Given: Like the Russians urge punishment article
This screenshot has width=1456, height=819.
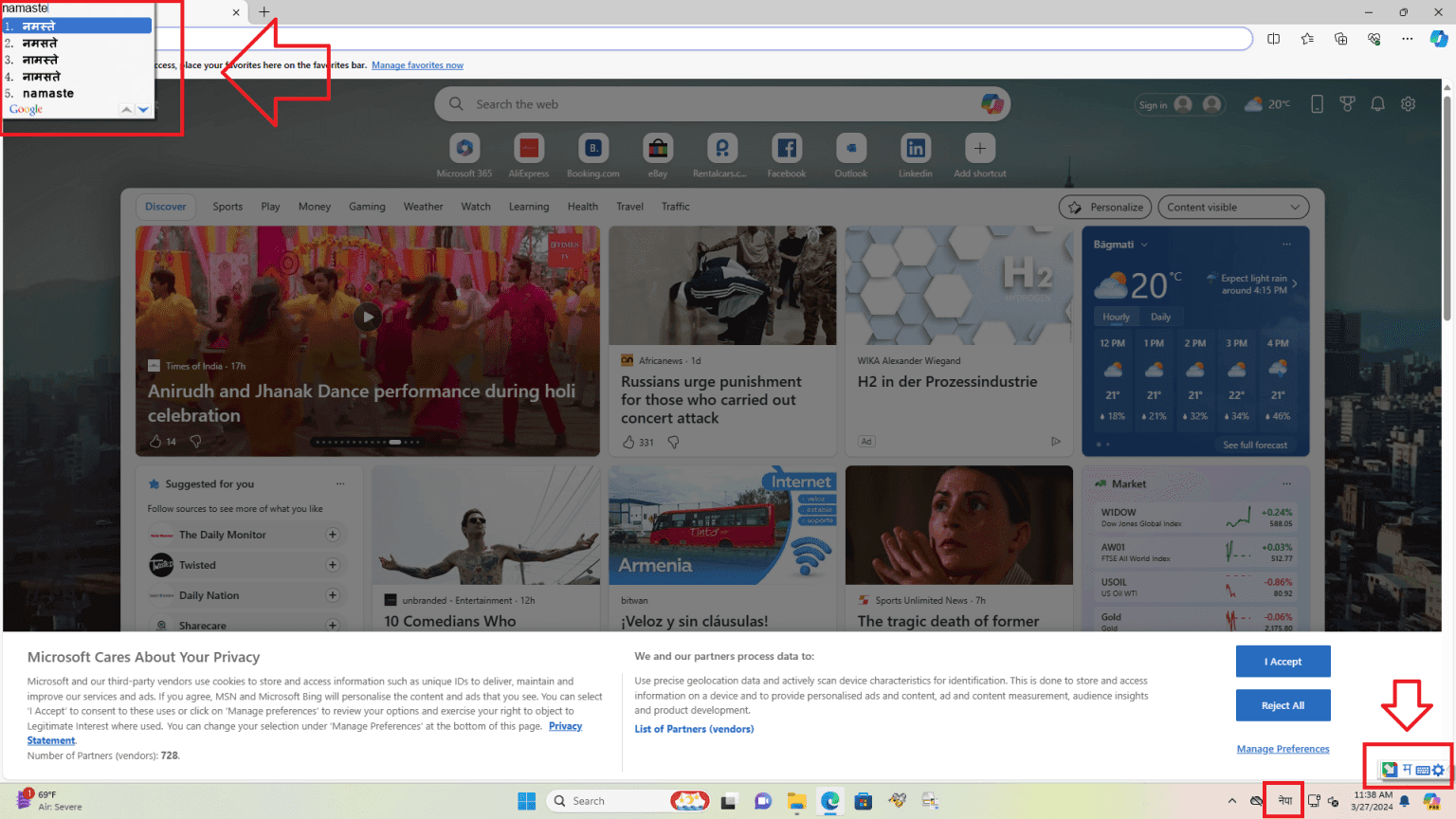Looking at the screenshot, I should click(x=628, y=442).
